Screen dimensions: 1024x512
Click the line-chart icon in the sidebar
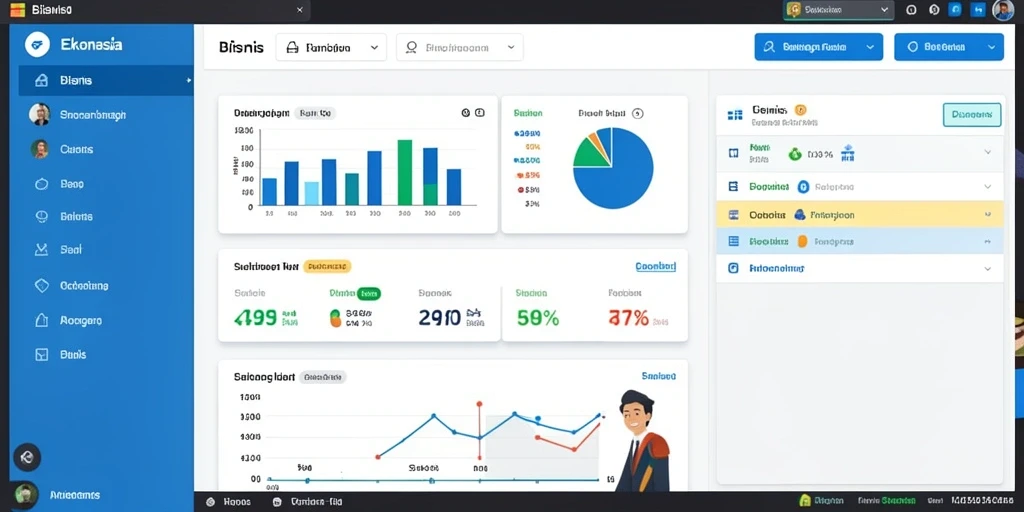41,249
